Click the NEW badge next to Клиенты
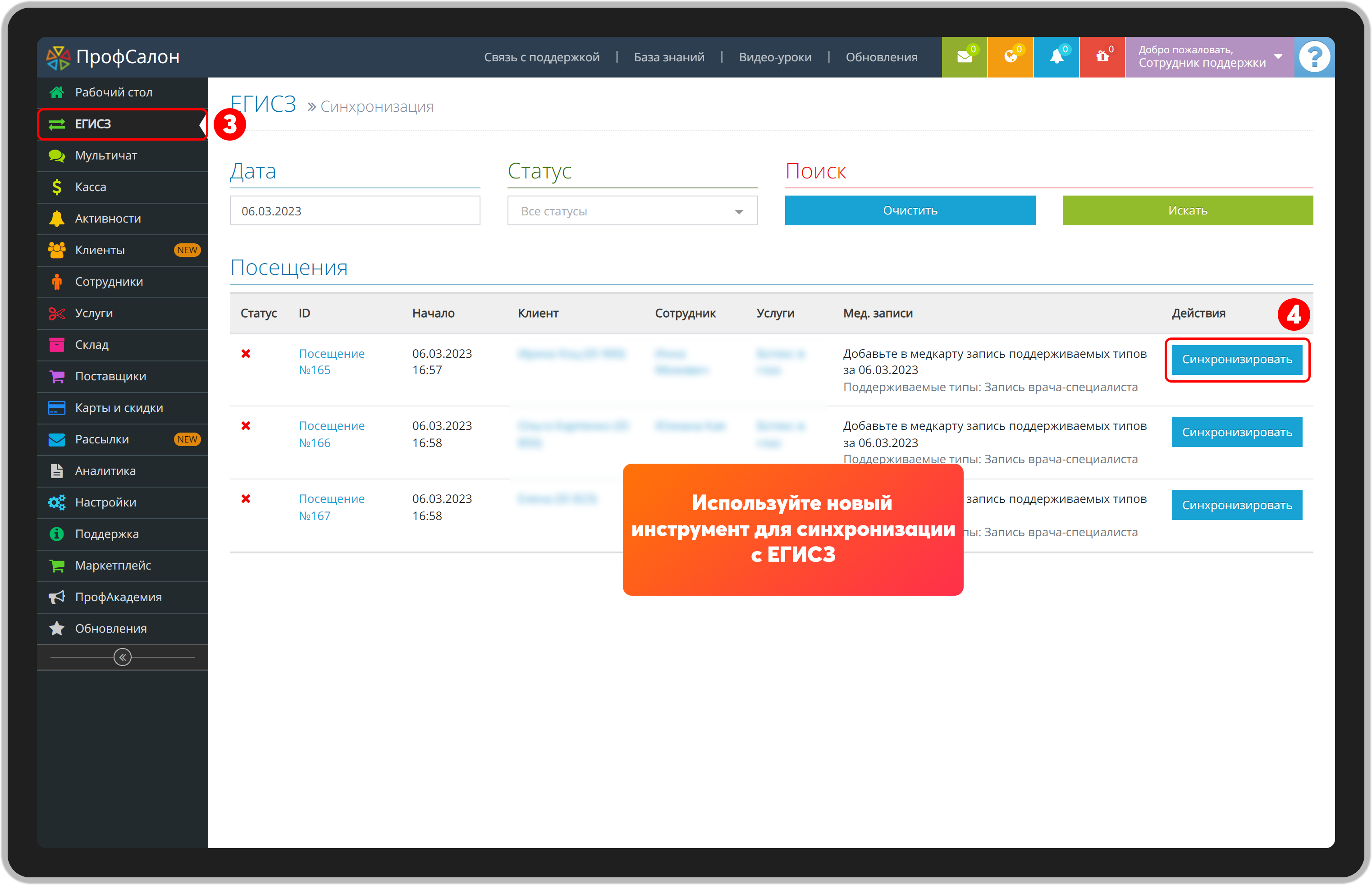Viewport: 1372px width, 885px height. tap(187, 250)
